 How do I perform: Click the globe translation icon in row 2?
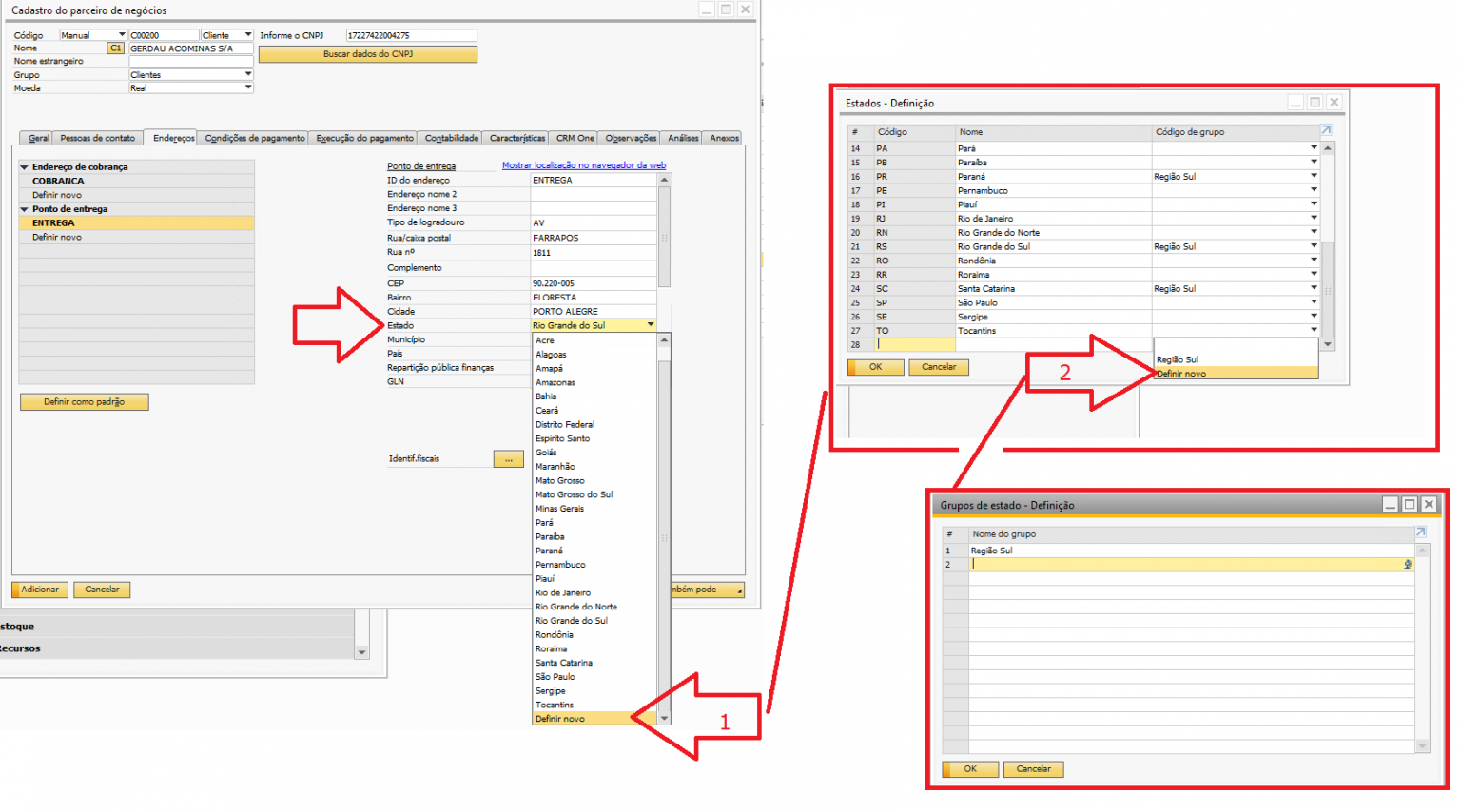click(1408, 565)
